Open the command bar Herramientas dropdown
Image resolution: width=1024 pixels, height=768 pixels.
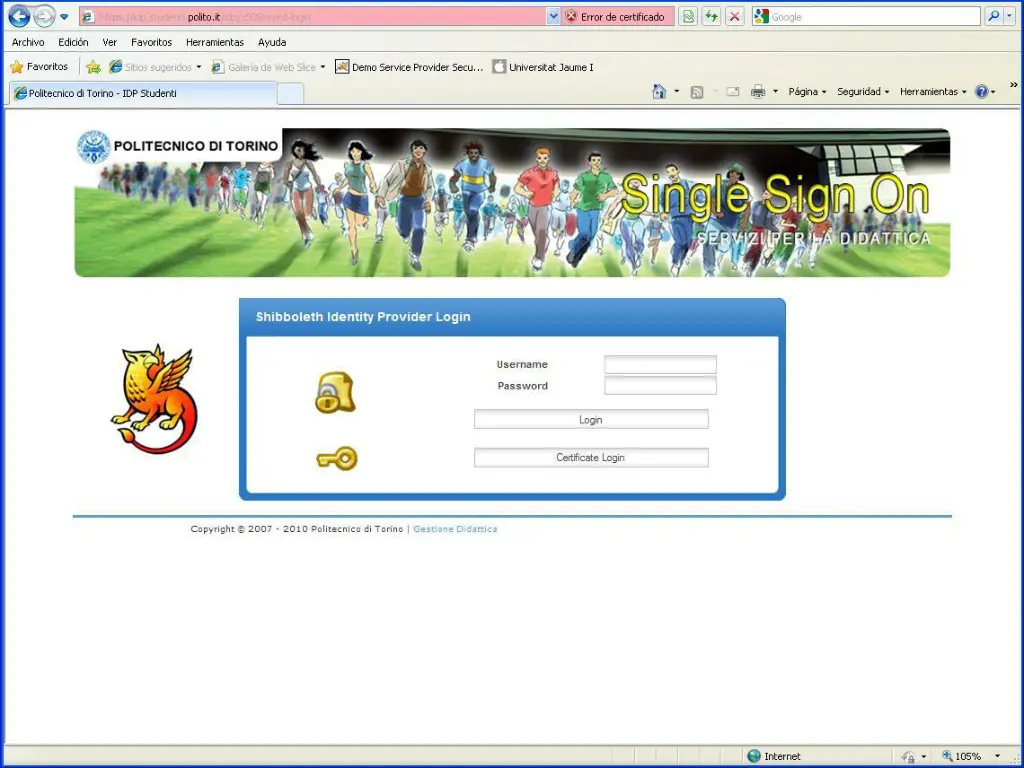[933, 91]
